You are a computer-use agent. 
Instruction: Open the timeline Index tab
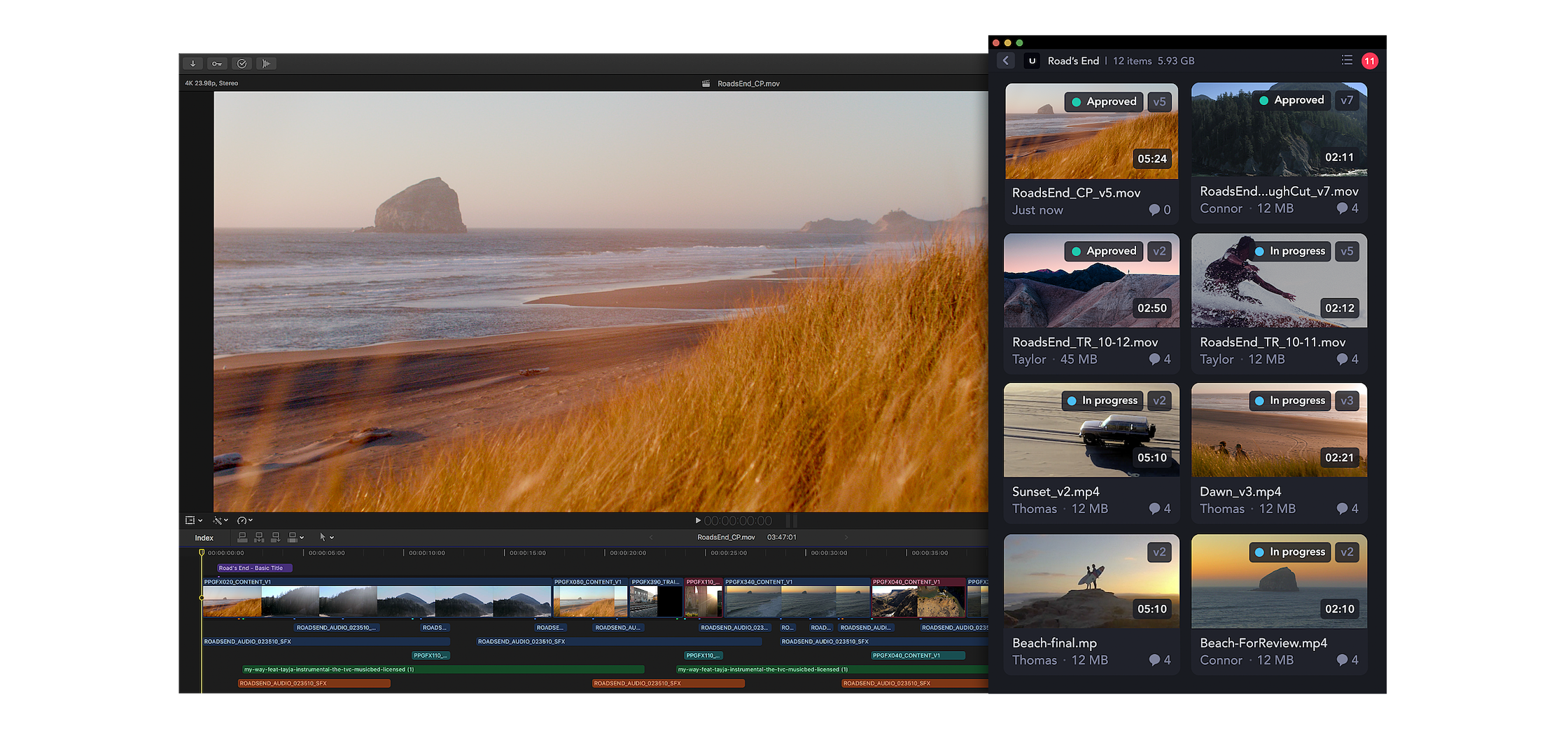tap(204, 538)
